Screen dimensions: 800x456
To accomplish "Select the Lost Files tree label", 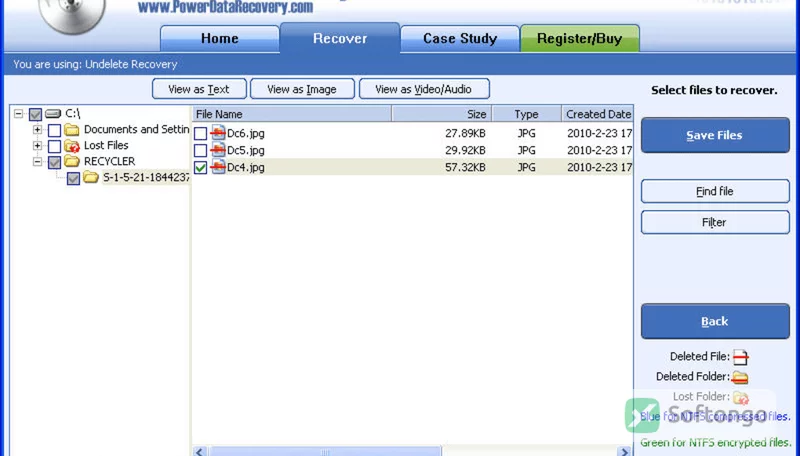I will pyautogui.click(x=106, y=145).
